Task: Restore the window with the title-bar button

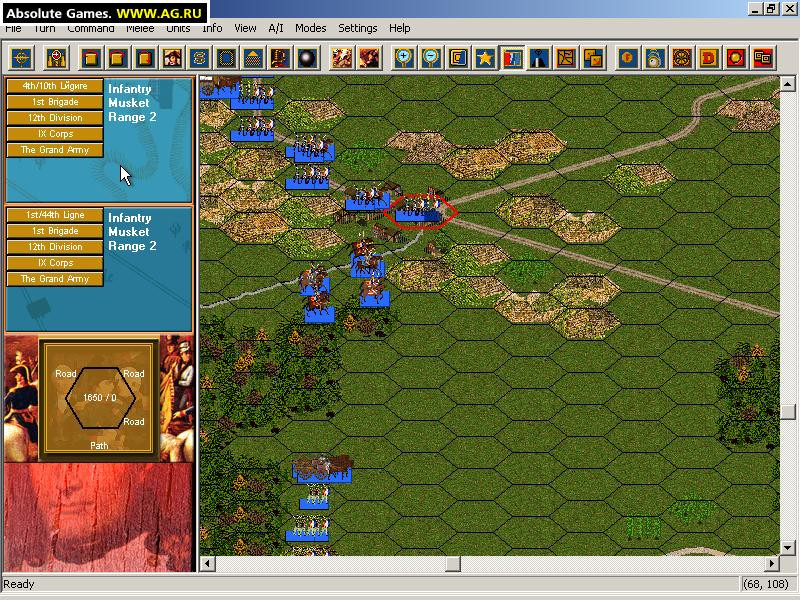Action: click(771, 9)
